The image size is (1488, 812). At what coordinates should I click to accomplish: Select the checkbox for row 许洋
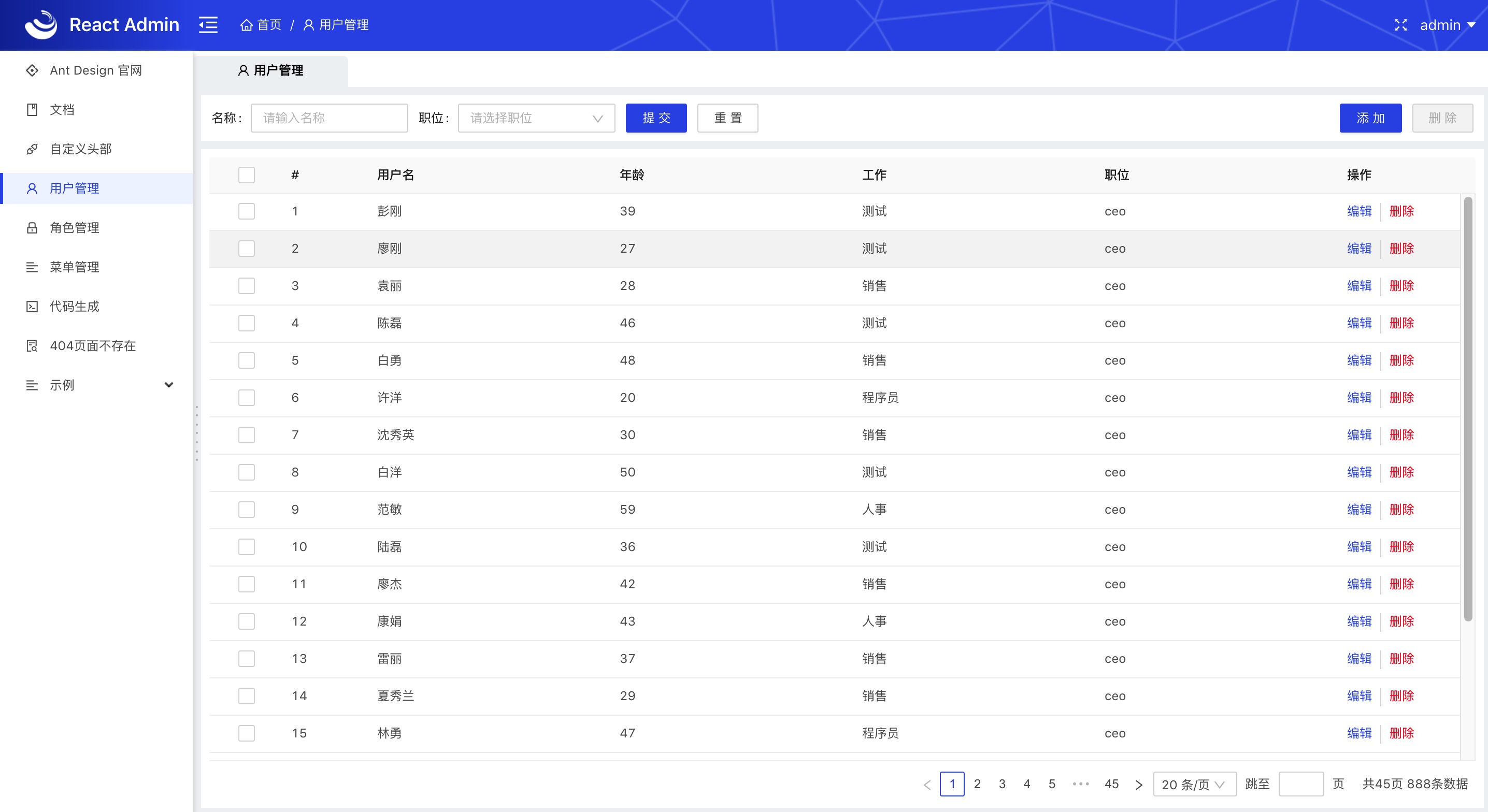[x=247, y=398]
